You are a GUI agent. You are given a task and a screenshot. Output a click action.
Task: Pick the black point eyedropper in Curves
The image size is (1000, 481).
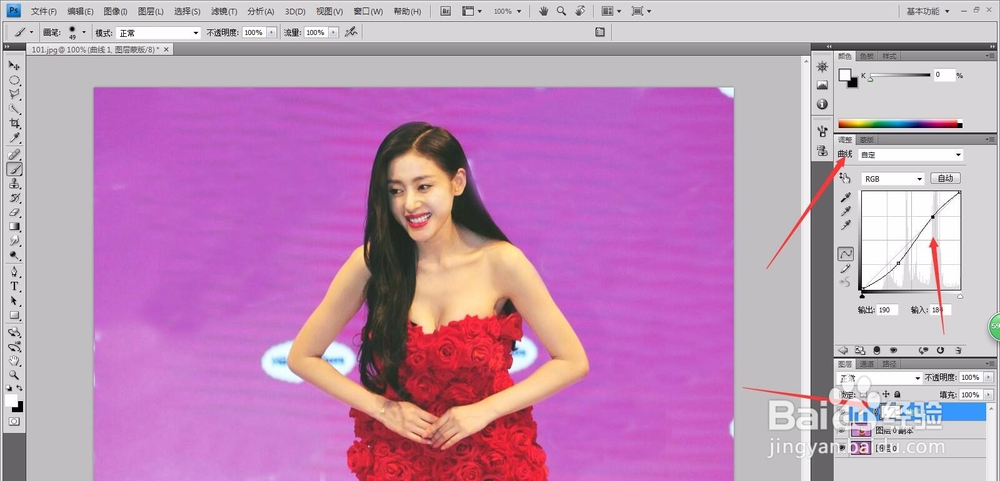pyautogui.click(x=846, y=198)
